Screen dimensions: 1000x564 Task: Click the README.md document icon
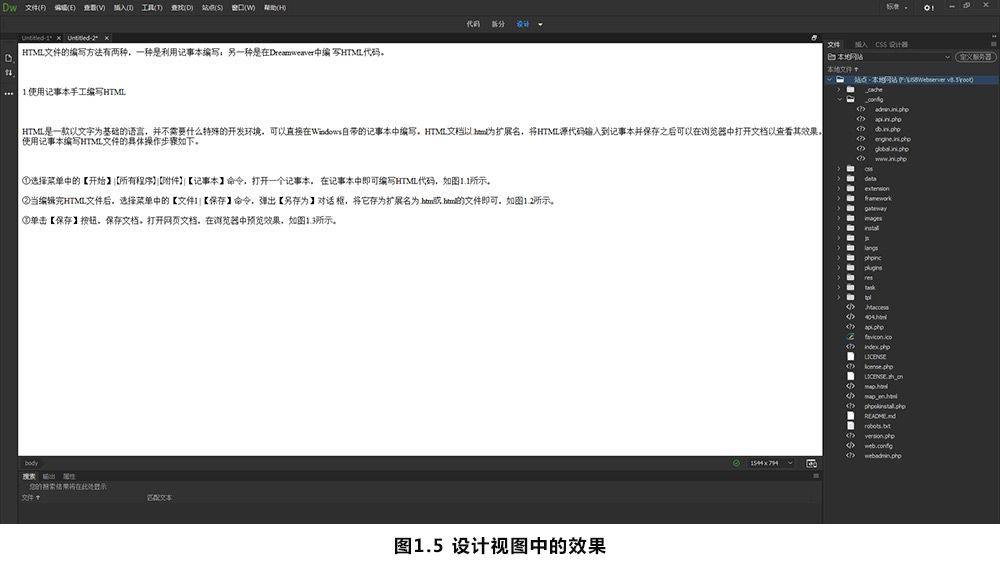click(850, 415)
